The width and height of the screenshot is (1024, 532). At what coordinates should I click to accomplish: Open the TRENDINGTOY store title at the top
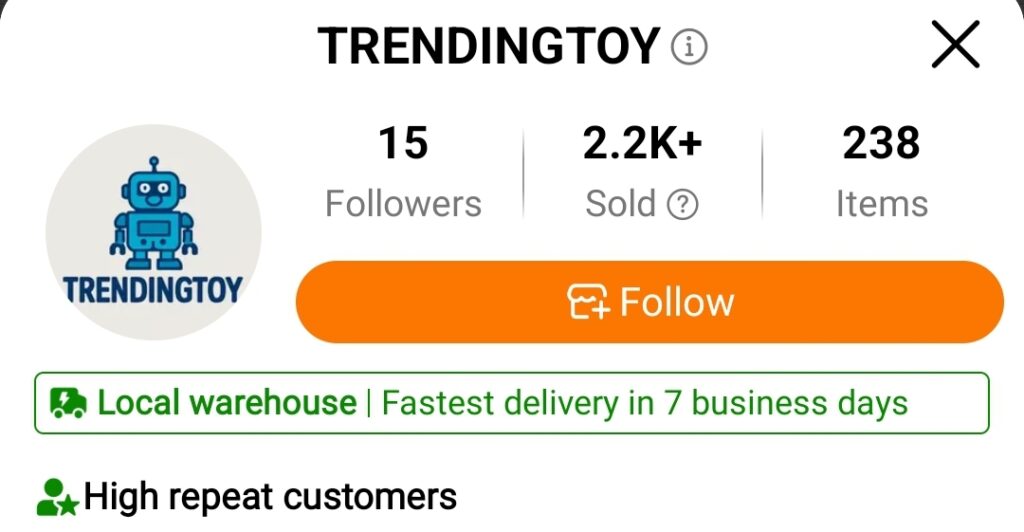click(x=488, y=46)
